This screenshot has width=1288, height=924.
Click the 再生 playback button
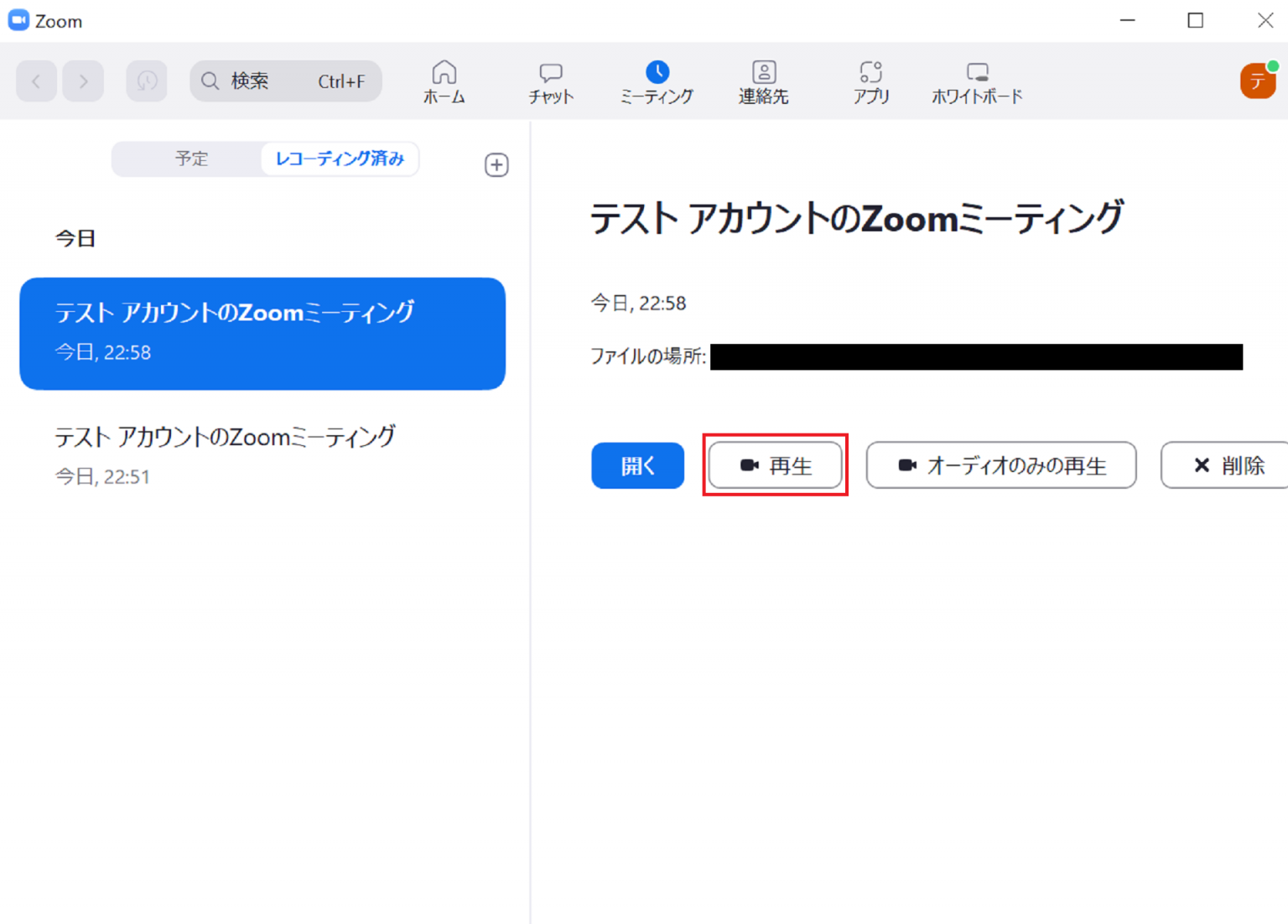point(774,465)
